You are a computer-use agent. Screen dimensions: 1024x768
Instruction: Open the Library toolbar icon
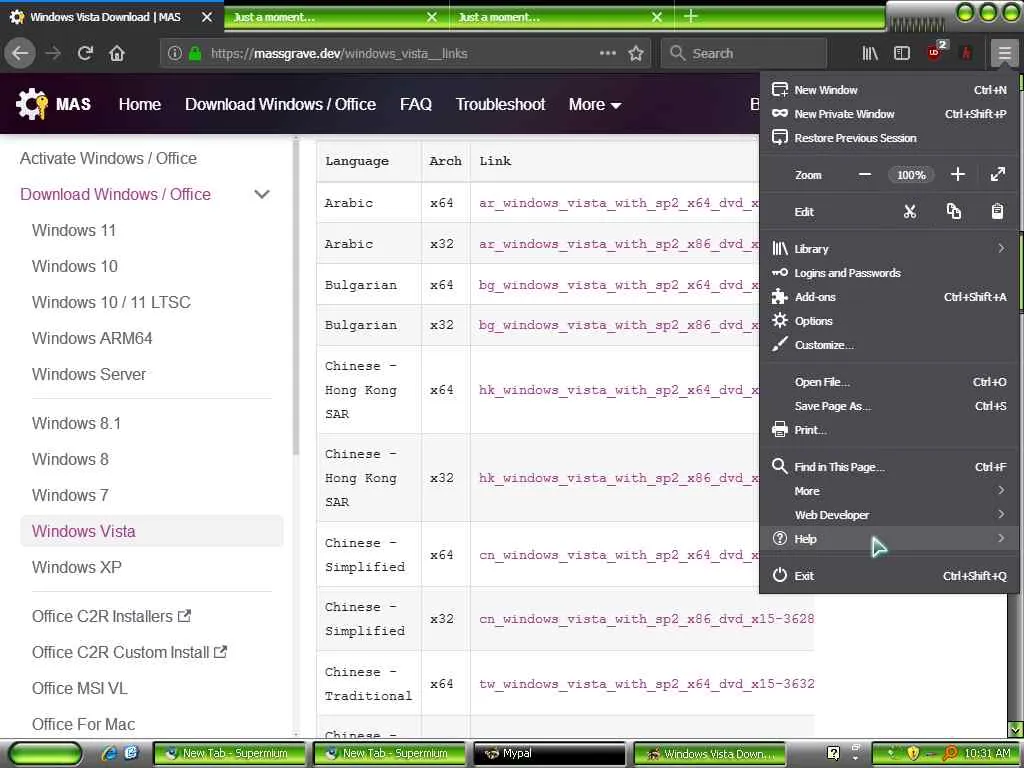pyautogui.click(x=870, y=53)
